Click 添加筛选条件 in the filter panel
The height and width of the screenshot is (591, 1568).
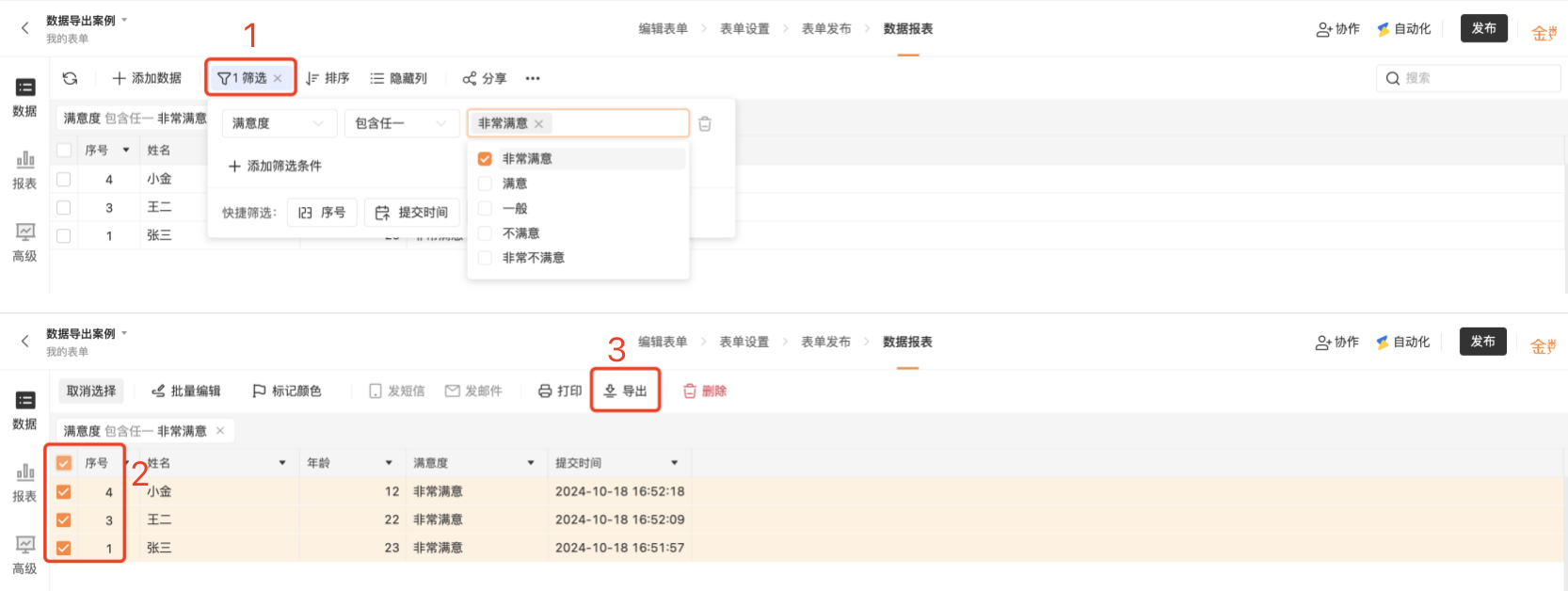point(275,166)
